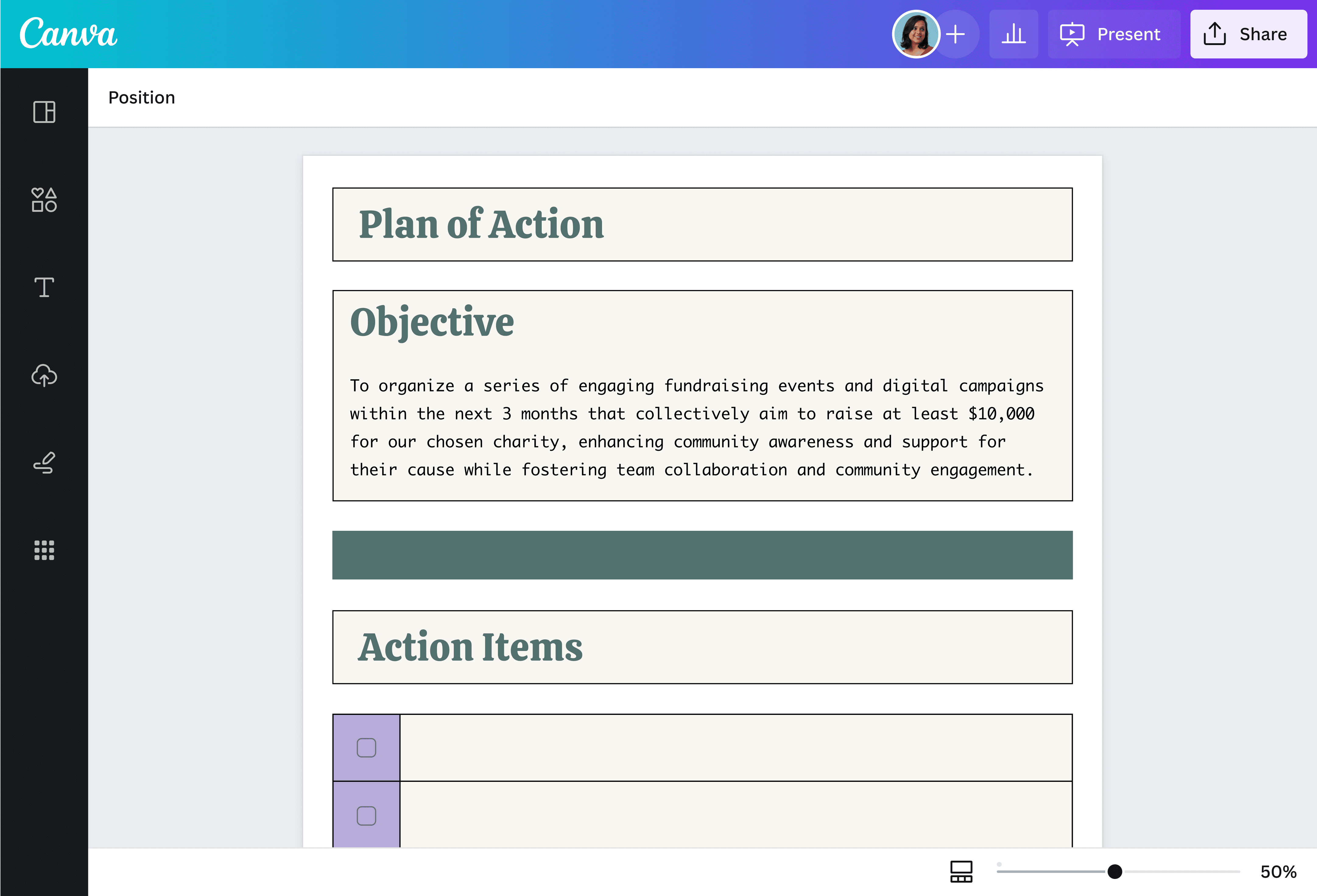Open the Position panel

(x=142, y=97)
